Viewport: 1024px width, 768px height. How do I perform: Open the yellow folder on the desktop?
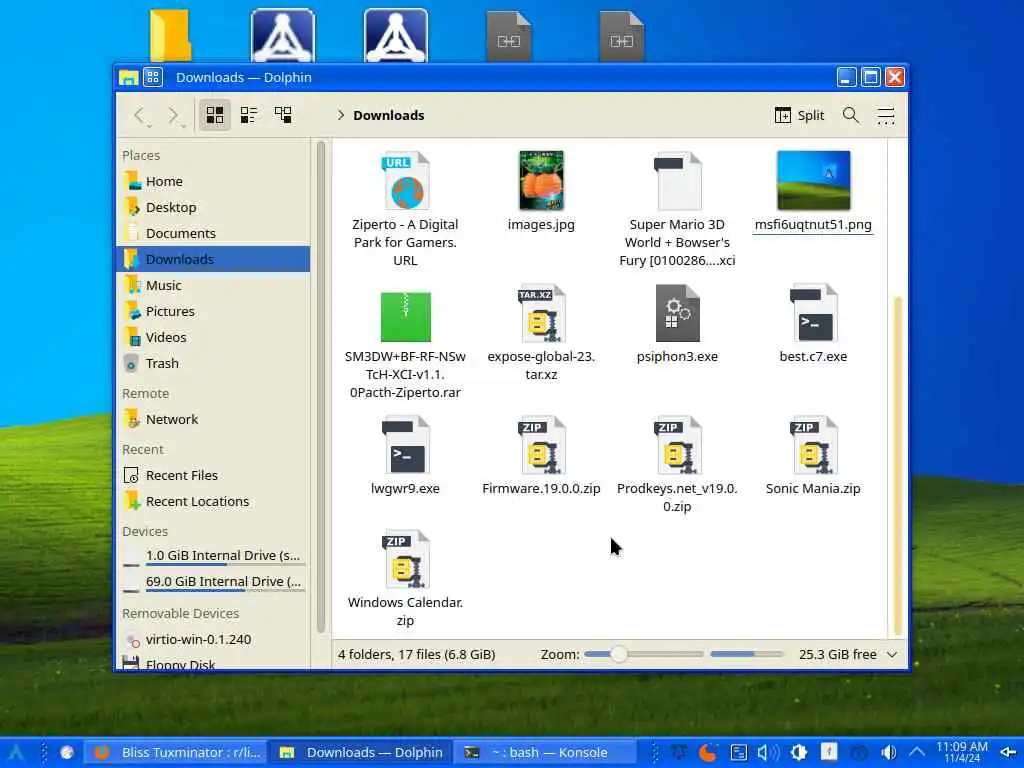point(170,35)
